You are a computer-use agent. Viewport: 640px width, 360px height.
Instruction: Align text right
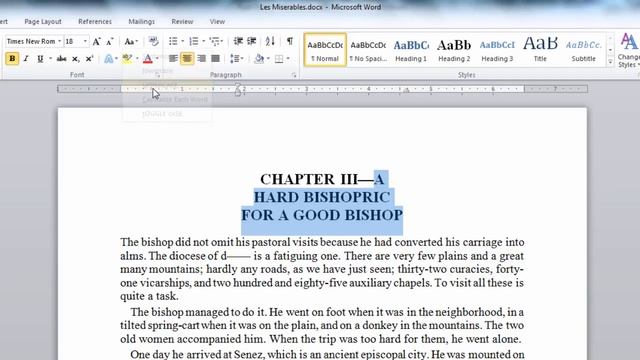[201, 59]
